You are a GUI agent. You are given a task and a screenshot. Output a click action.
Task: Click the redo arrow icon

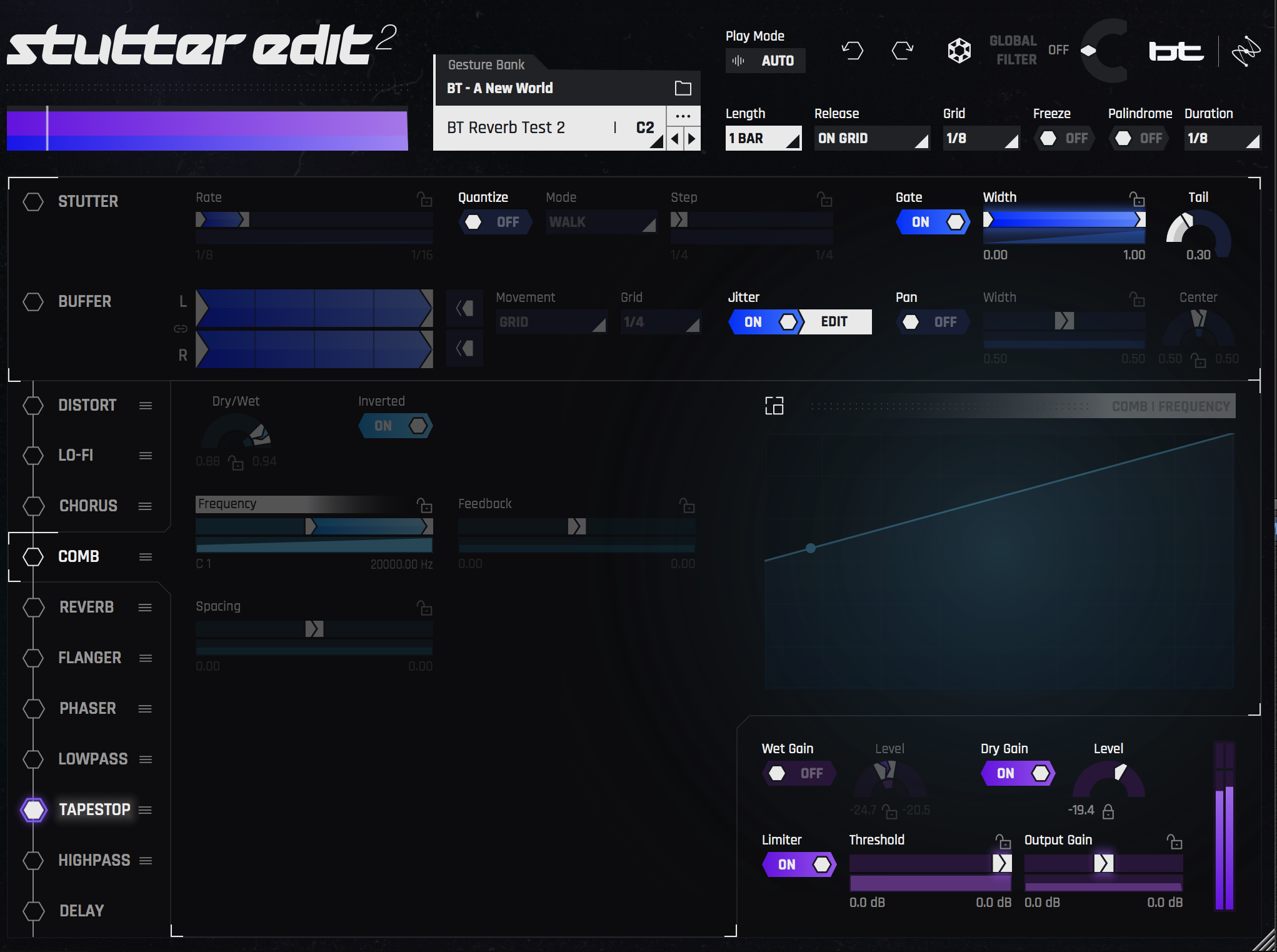click(903, 50)
